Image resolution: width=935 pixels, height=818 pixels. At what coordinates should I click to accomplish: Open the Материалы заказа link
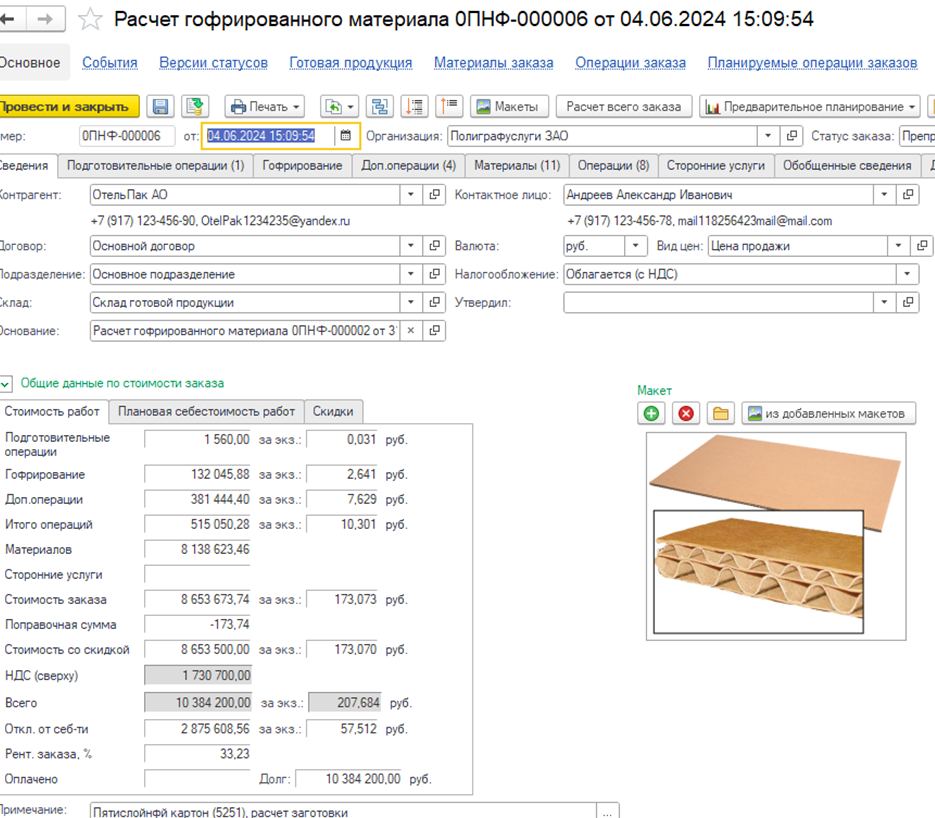pos(493,62)
